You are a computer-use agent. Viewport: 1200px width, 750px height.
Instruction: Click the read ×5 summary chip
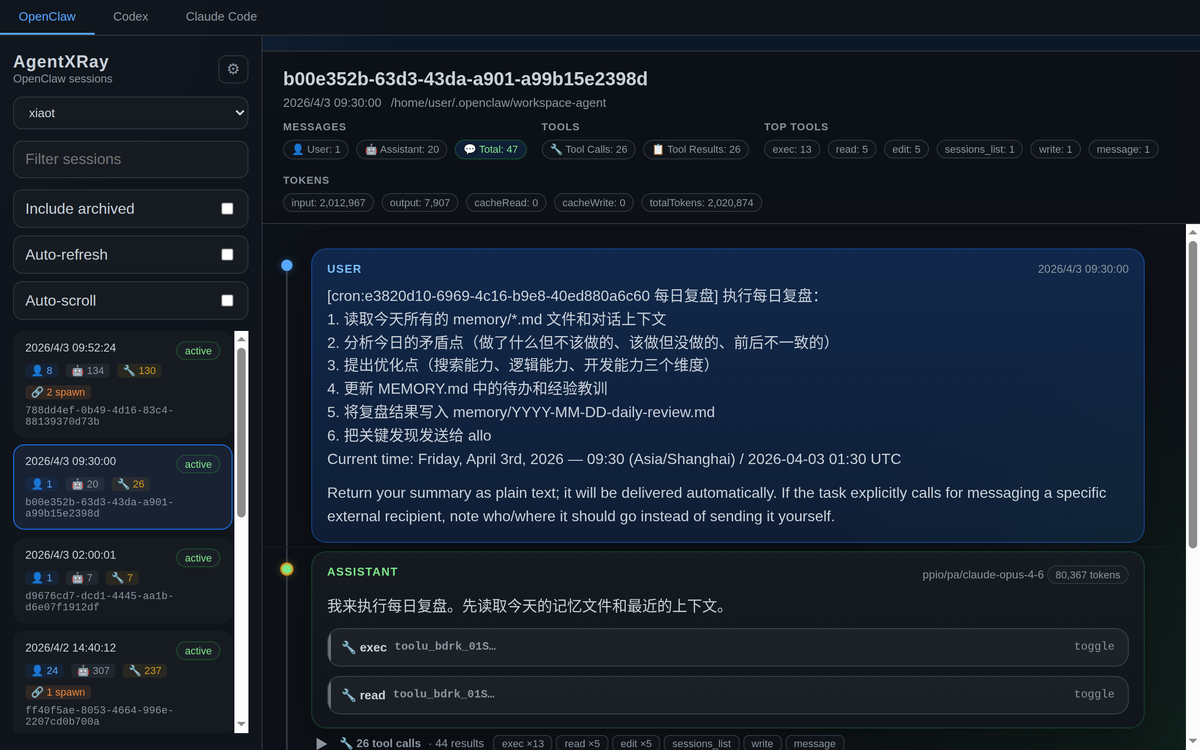click(x=582, y=744)
